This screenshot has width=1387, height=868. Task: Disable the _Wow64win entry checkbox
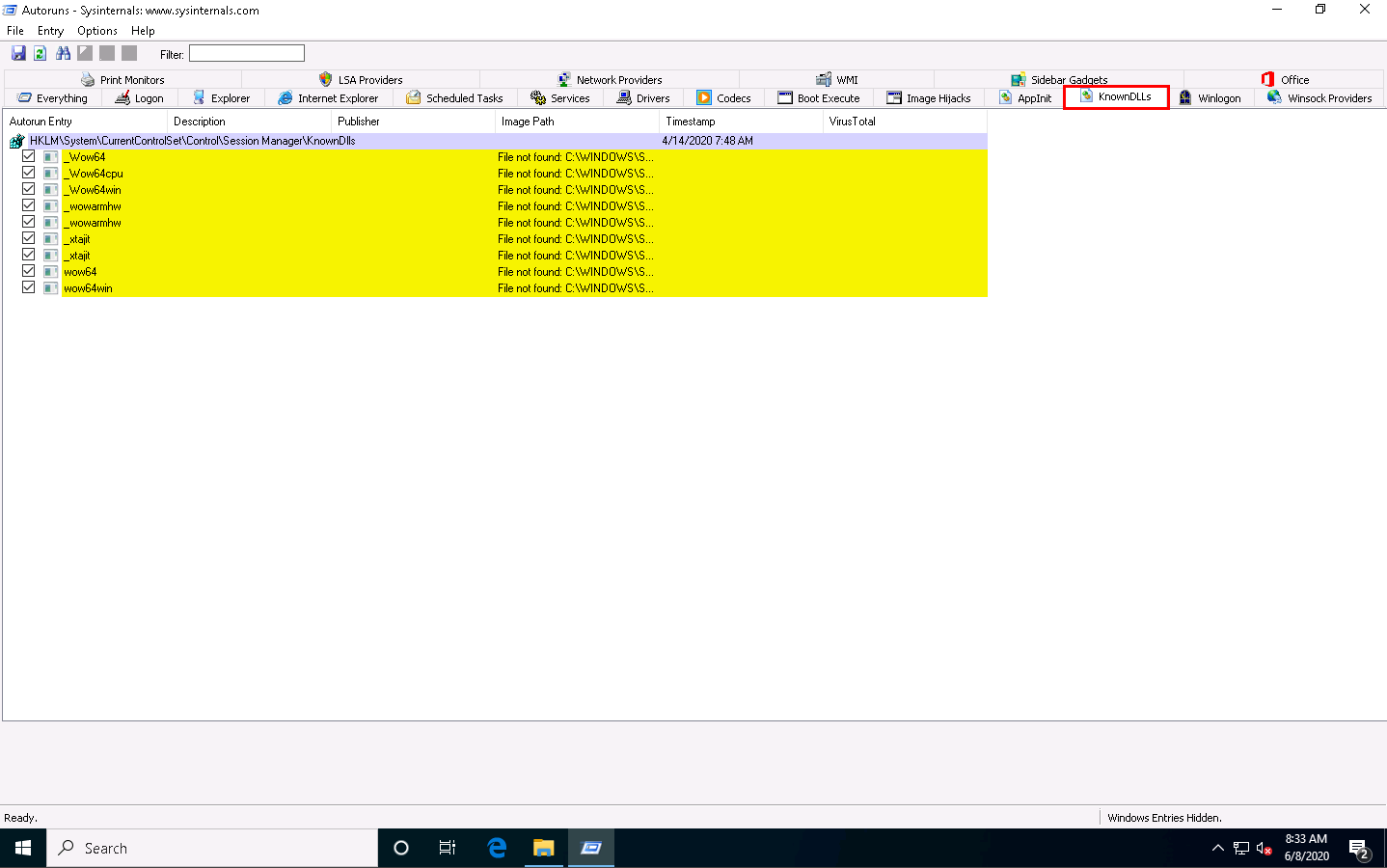[x=29, y=189]
